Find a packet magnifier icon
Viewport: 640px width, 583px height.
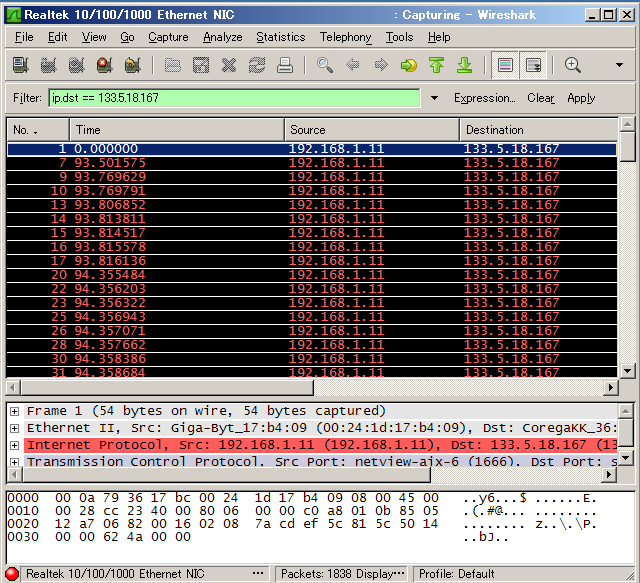coord(325,65)
